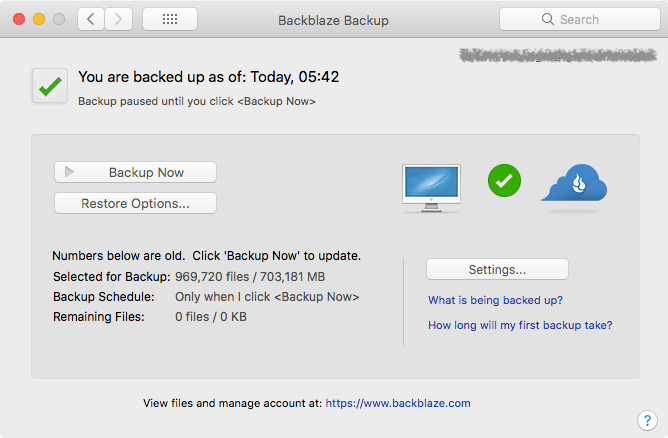Open help with the question mark button
This screenshot has width=668, height=438.
(647, 421)
